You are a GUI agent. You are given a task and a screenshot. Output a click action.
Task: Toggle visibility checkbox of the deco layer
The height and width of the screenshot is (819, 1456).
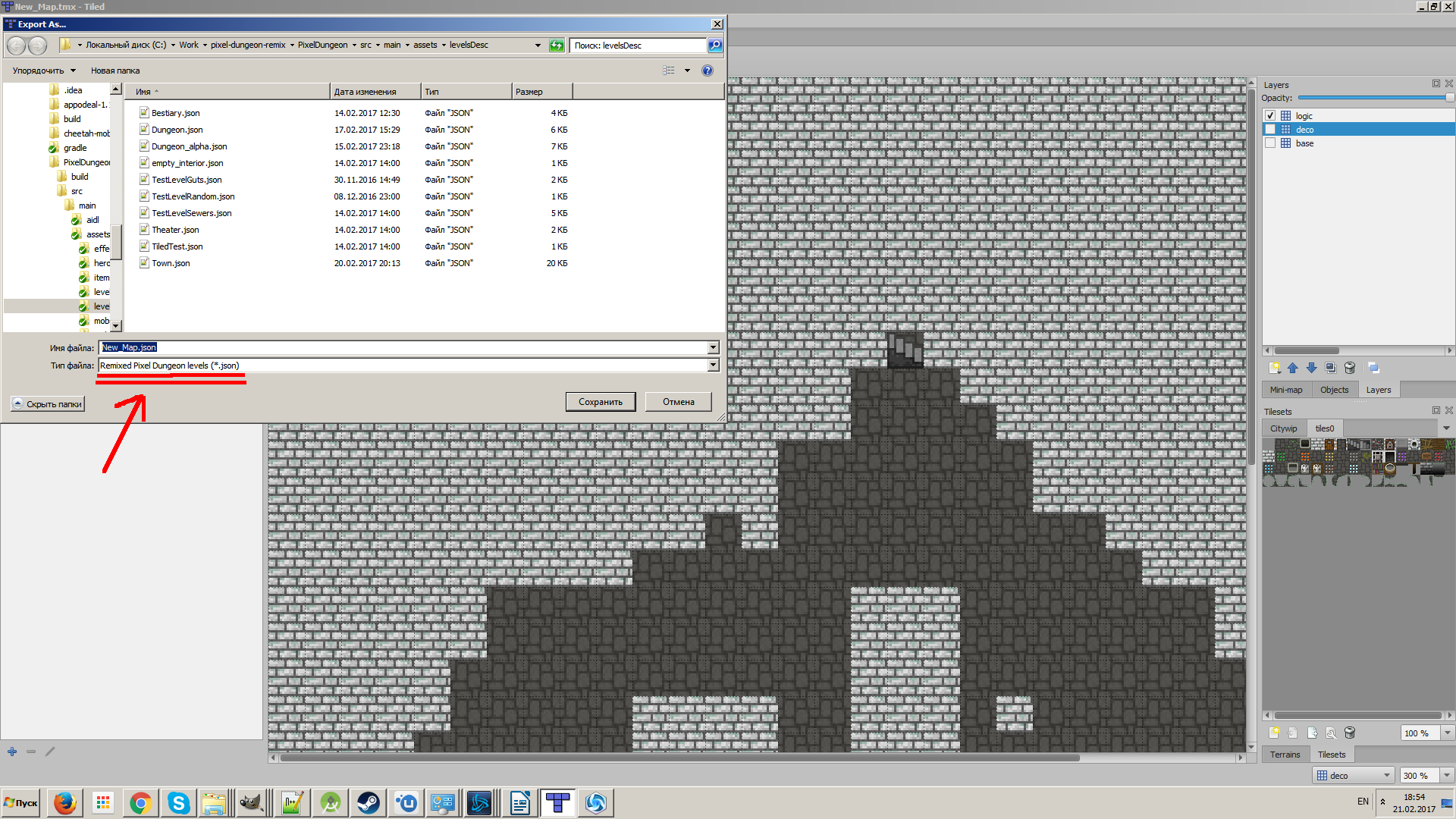(x=1270, y=130)
